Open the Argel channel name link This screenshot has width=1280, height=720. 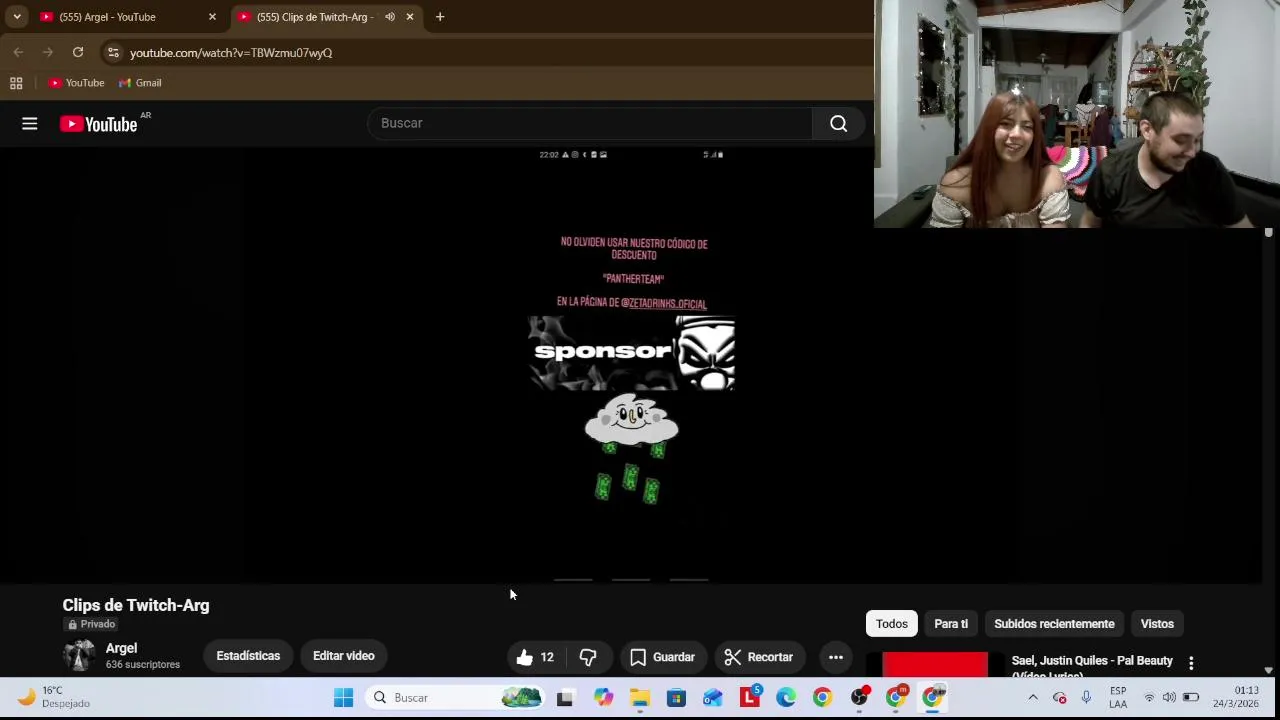pos(121,648)
